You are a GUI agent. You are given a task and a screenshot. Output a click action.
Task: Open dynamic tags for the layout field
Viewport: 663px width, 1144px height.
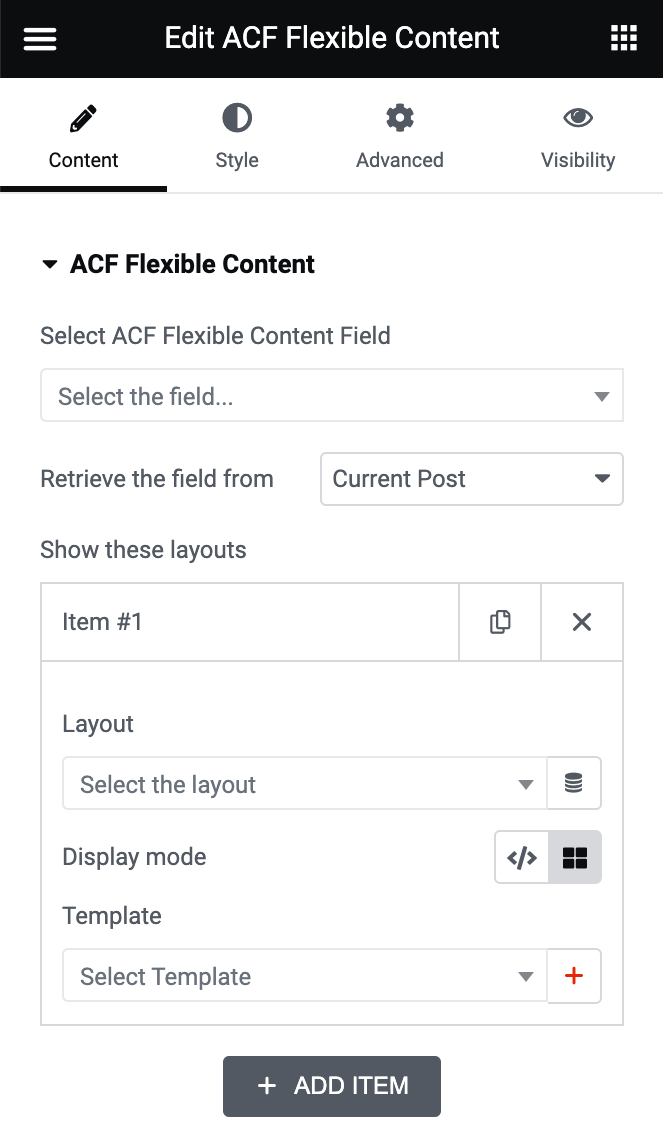pyautogui.click(x=574, y=783)
